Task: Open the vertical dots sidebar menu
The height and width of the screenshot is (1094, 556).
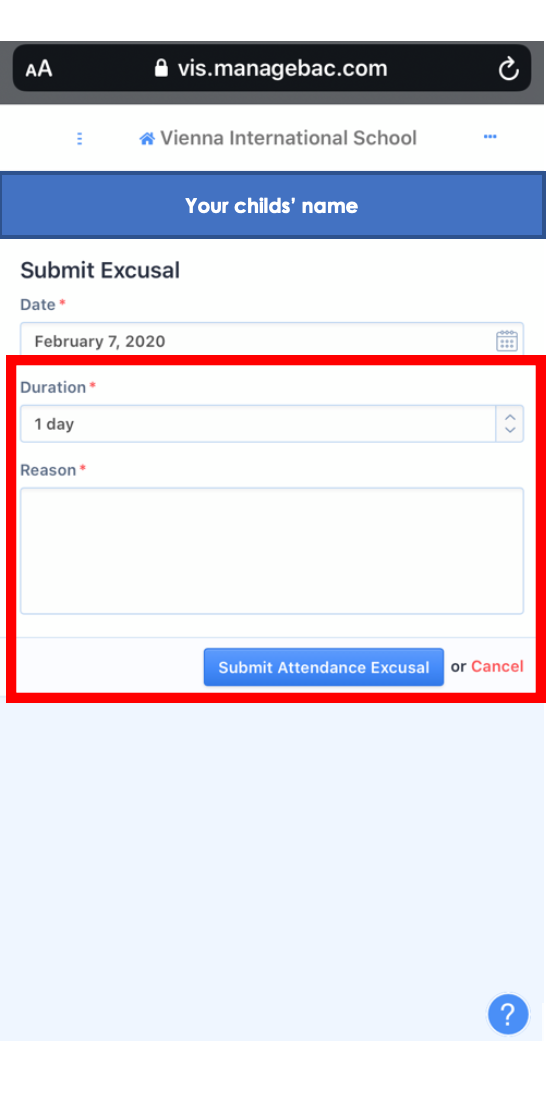Action: coord(79,138)
